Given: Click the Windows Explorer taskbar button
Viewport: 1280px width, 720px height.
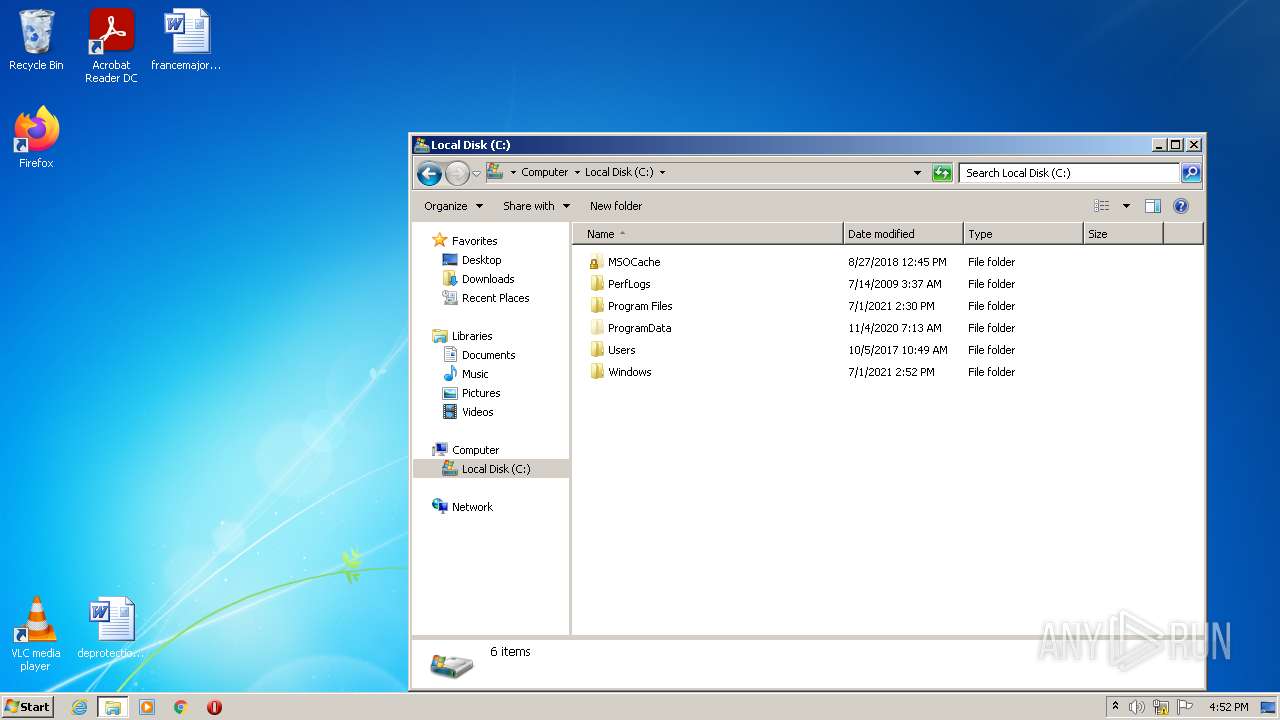Looking at the screenshot, I should (113, 707).
